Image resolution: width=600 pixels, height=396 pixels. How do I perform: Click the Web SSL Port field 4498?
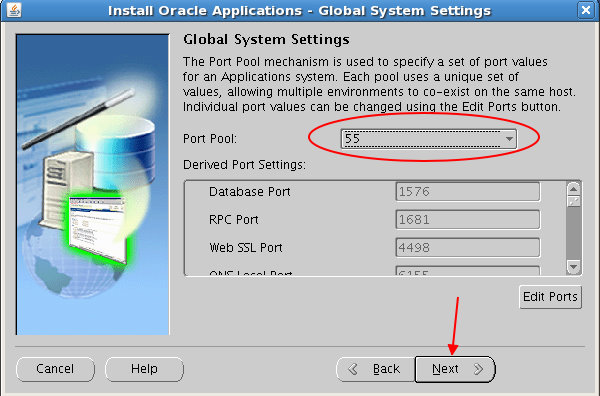[x=468, y=248]
